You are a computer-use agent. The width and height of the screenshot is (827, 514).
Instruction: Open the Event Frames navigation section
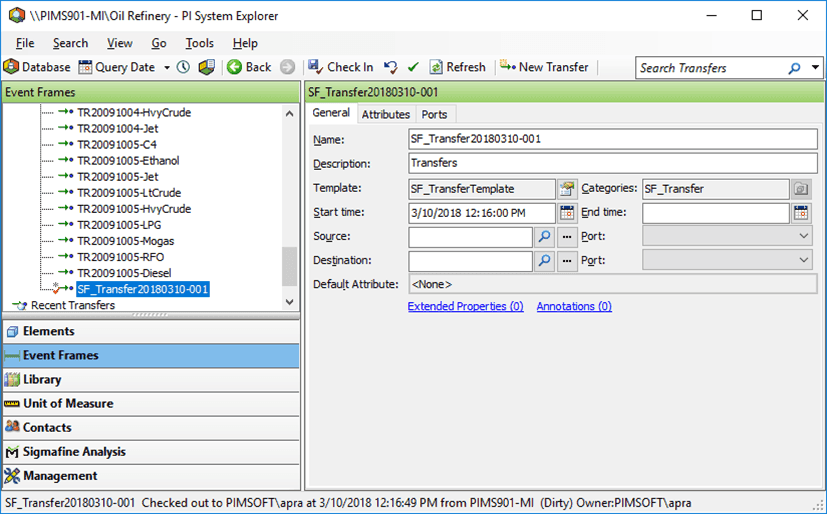151,356
